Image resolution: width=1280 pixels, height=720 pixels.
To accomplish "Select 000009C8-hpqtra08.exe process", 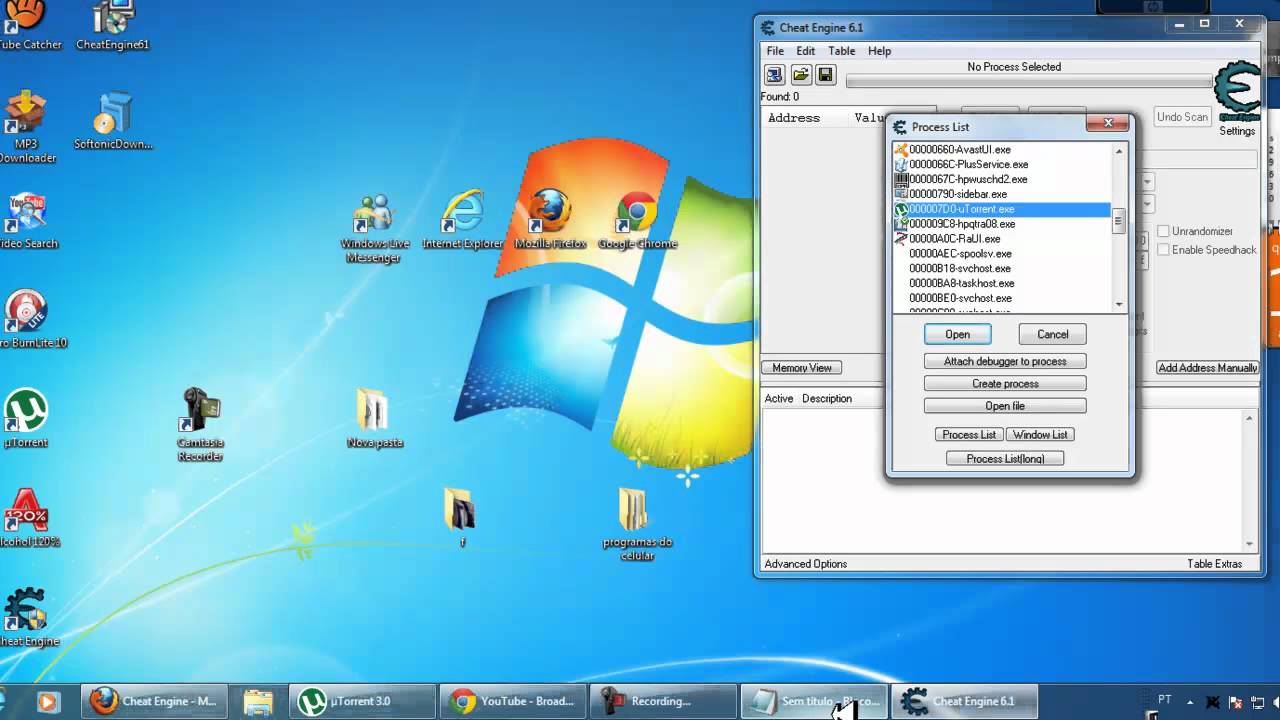I will [1002, 224].
